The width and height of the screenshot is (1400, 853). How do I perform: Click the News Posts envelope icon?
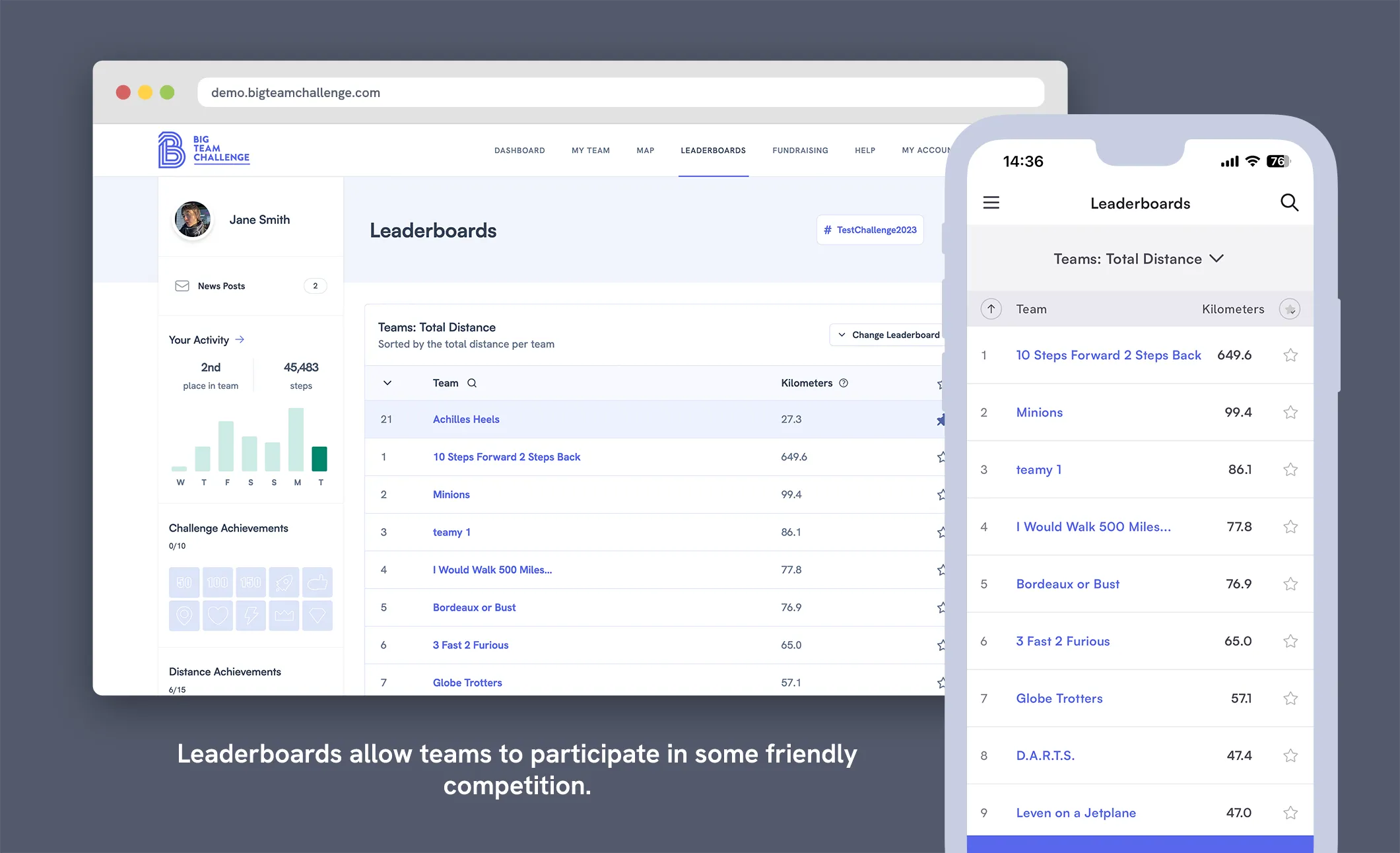(182, 286)
